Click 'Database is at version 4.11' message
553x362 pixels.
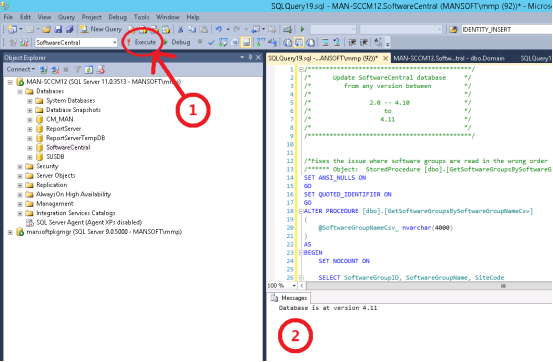point(328,308)
